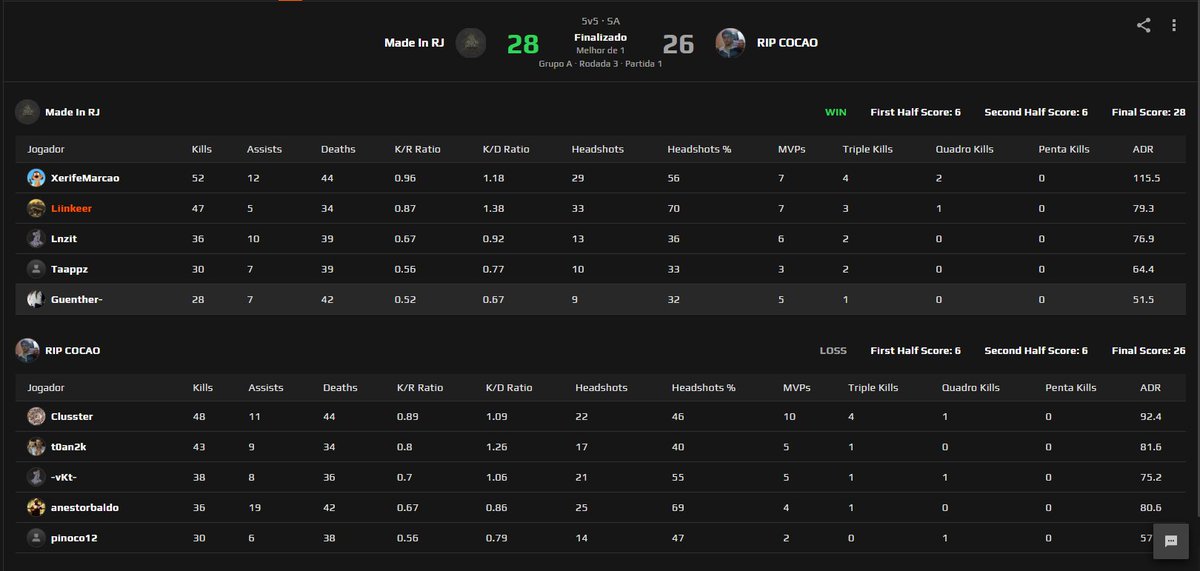Open Lnzit player profile link
Image resolution: width=1200 pixels, height=571 pixels.
coord(64,238)
